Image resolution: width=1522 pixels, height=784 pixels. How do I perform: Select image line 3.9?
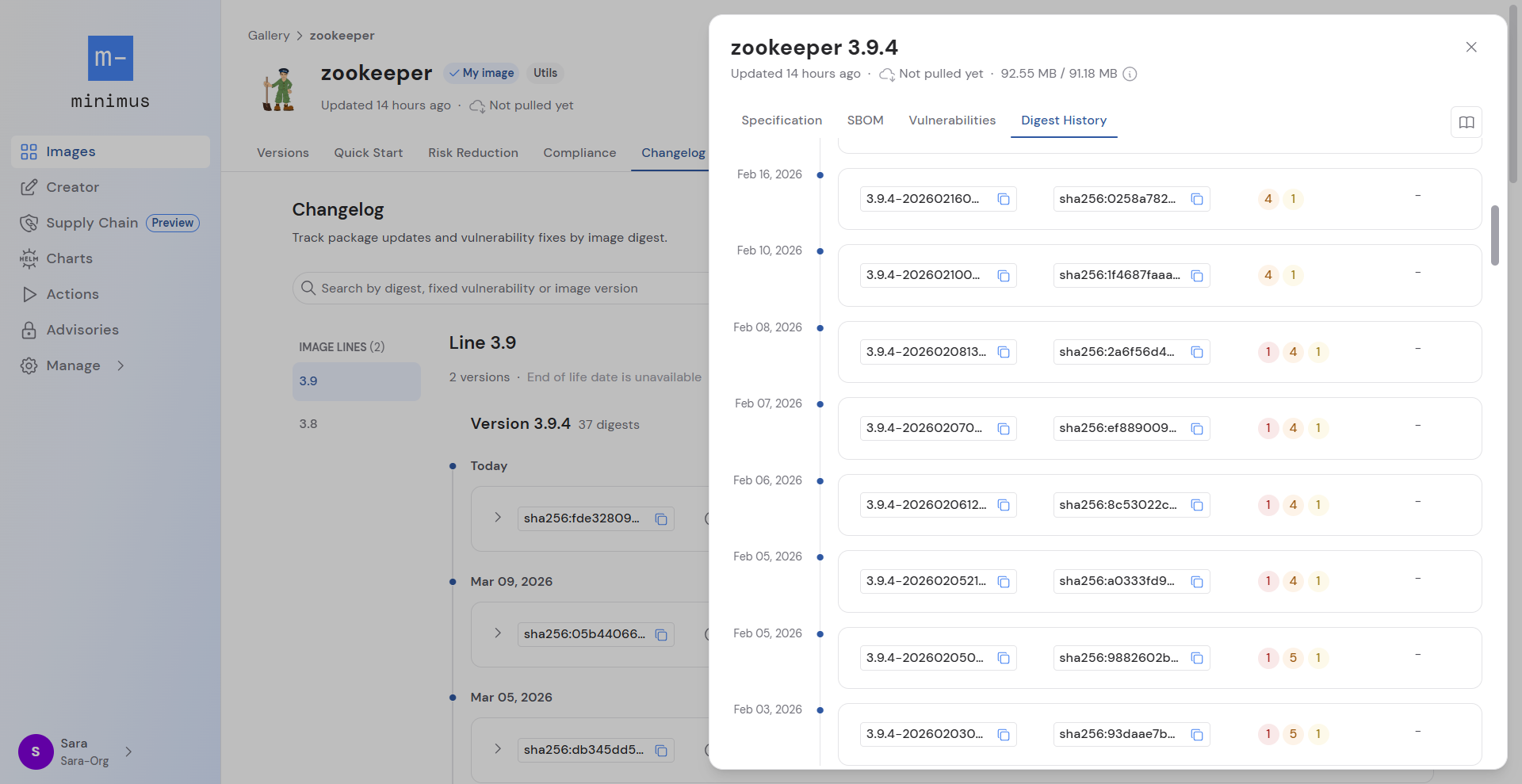[x=357, y=381]
